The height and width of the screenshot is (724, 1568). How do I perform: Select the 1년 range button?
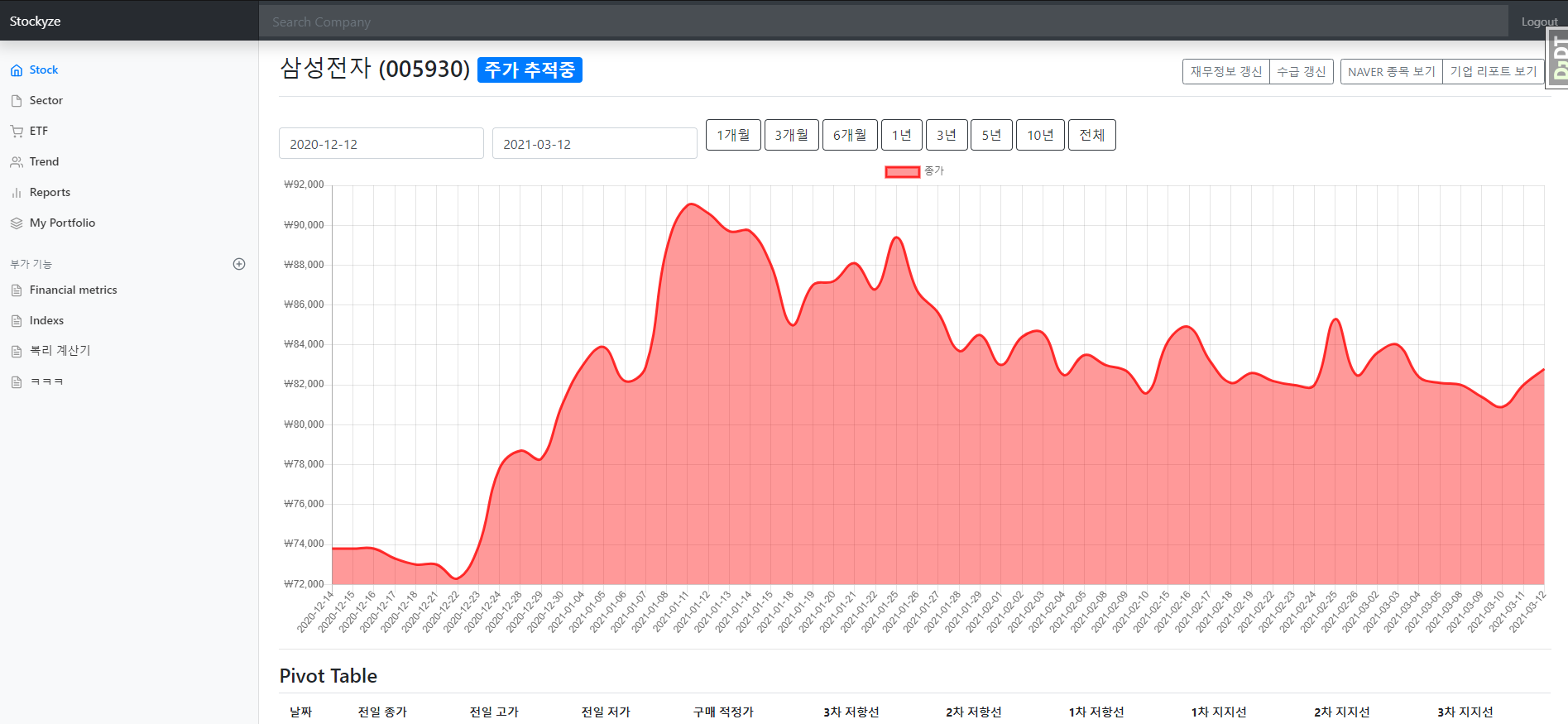(x=902, y=135)
